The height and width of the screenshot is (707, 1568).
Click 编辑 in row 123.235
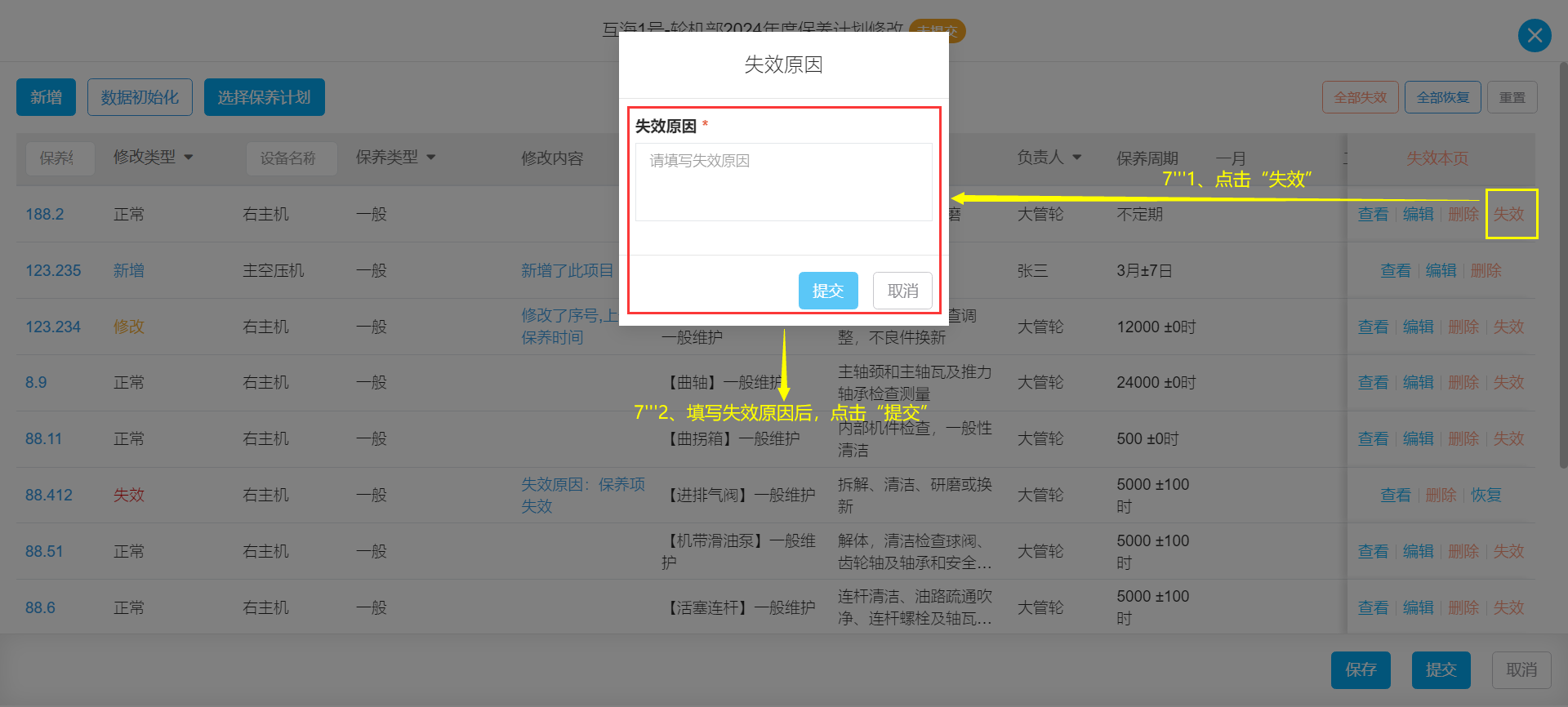tap(1441, 270)
